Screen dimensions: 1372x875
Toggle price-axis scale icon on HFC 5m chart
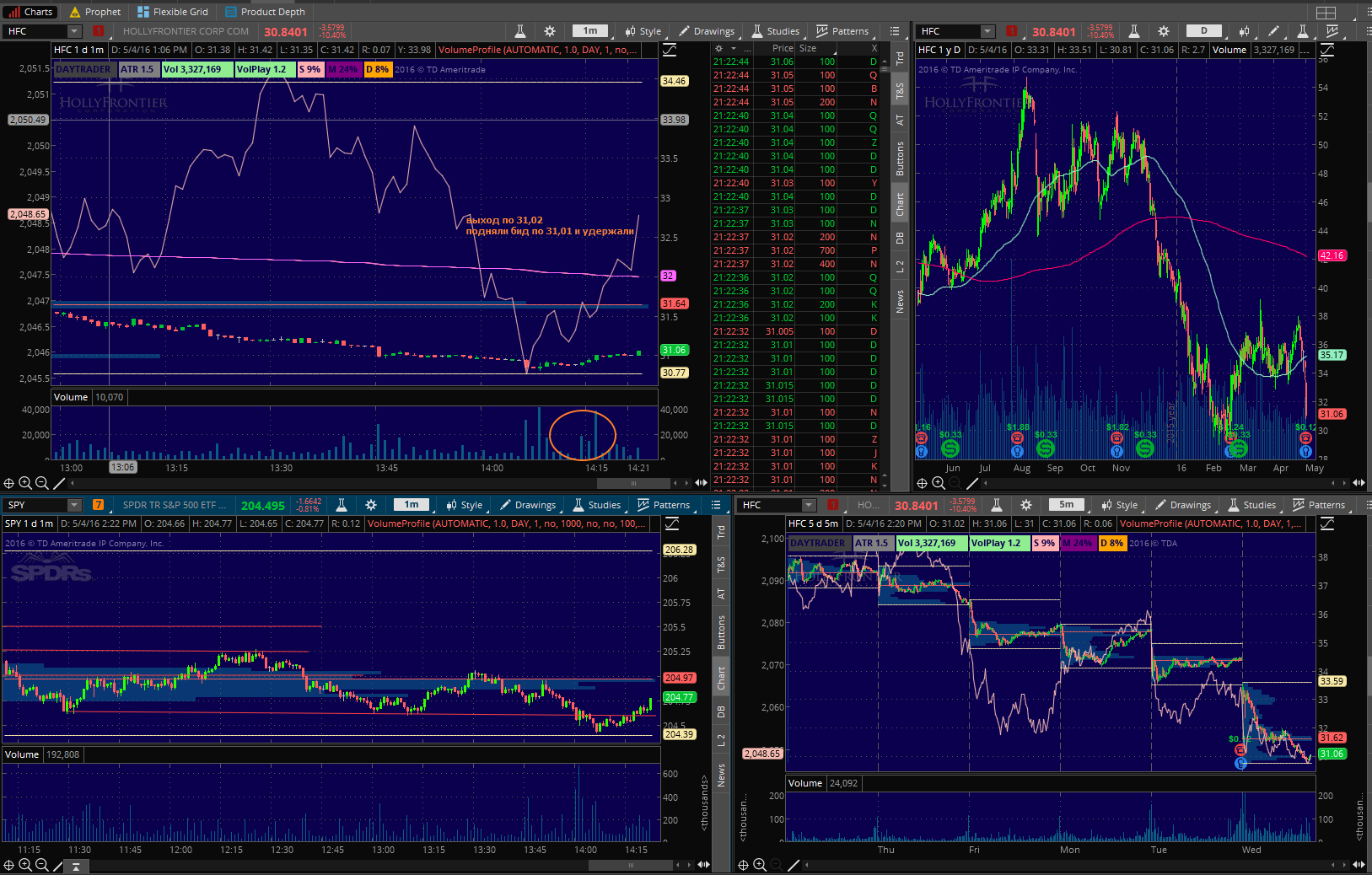click(x=1327, y=523)
